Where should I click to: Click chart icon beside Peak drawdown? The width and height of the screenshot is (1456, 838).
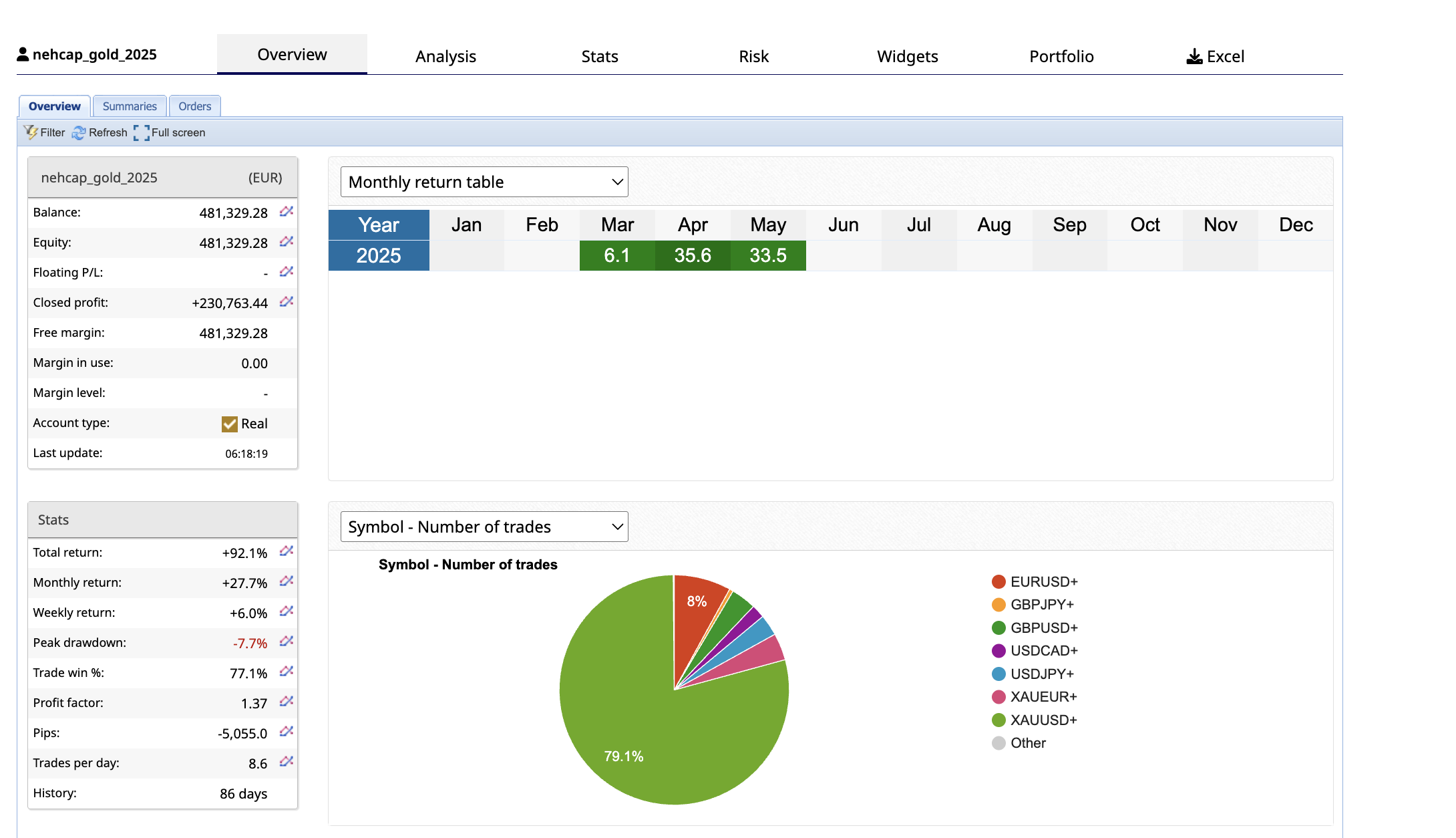point(287,642)
